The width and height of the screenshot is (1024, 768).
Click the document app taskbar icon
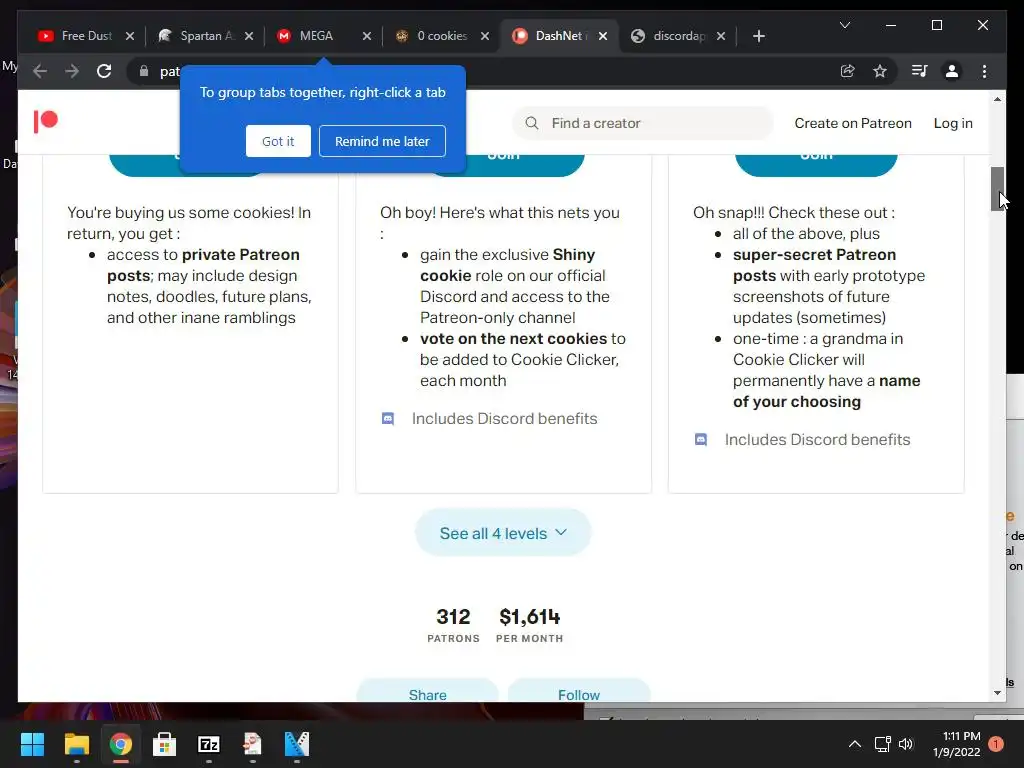click(253, 744)
